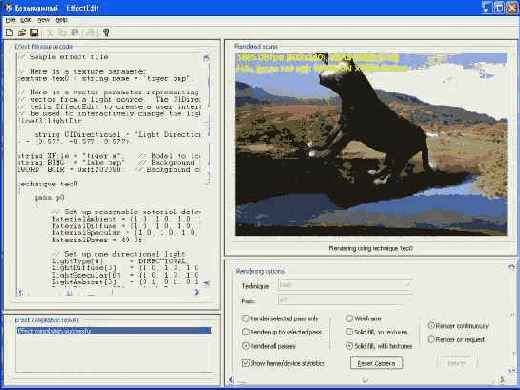Open the Pass dropdown
The height and width of the screenshot is (390, 520).
tap(345, 300)
